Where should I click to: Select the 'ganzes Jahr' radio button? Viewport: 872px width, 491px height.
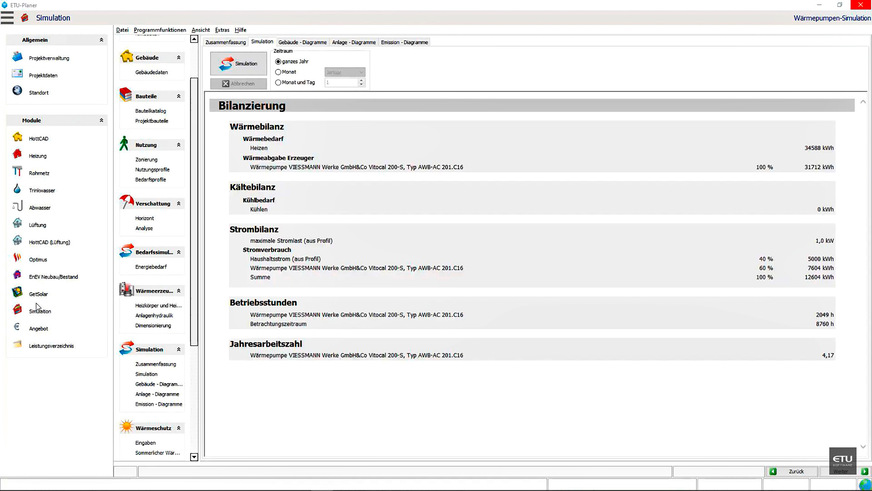(278, 61)
